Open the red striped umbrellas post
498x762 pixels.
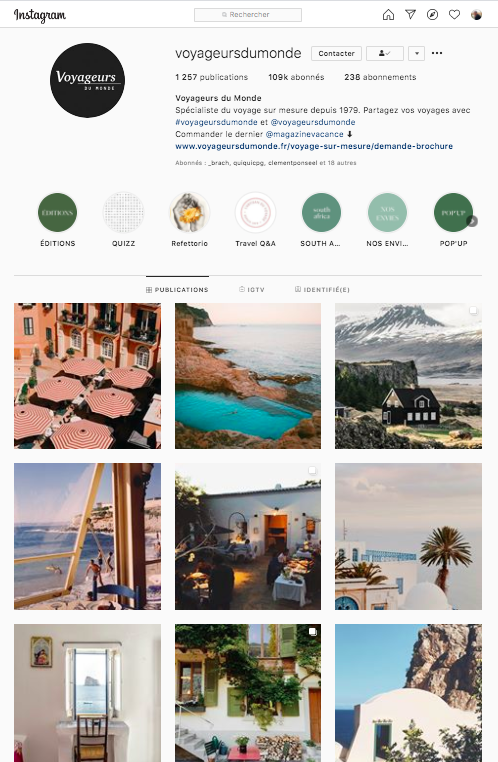87,376
